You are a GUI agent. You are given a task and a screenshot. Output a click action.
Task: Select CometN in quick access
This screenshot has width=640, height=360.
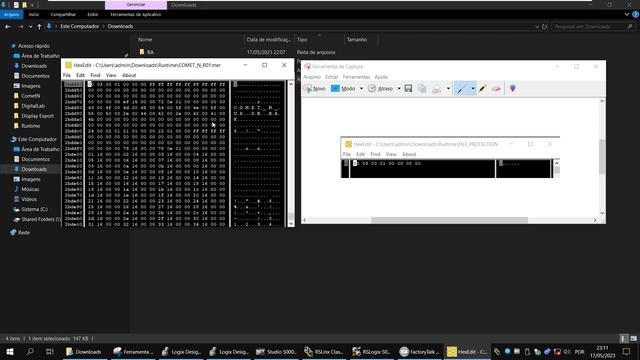[31, 96]
